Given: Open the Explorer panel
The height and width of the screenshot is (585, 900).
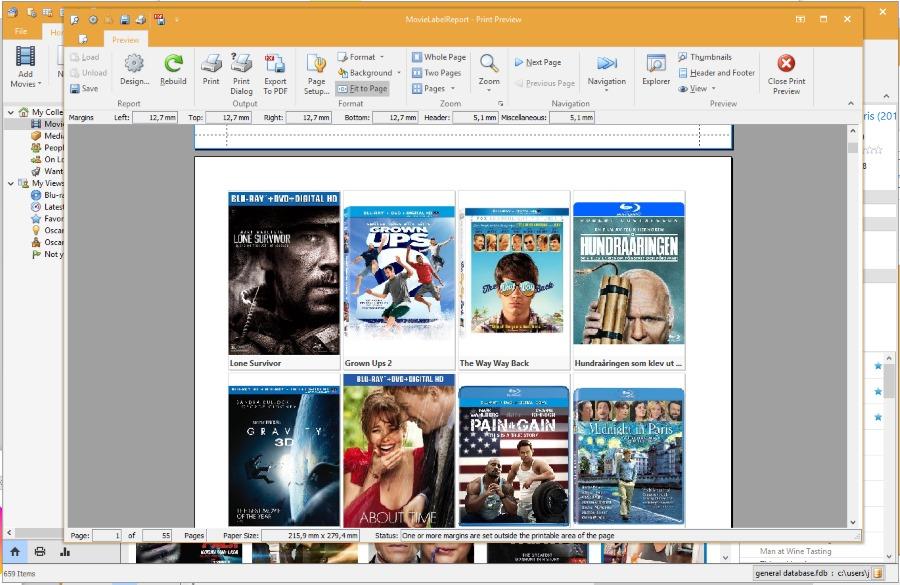Looking at the screenshot, I should 656,70.
